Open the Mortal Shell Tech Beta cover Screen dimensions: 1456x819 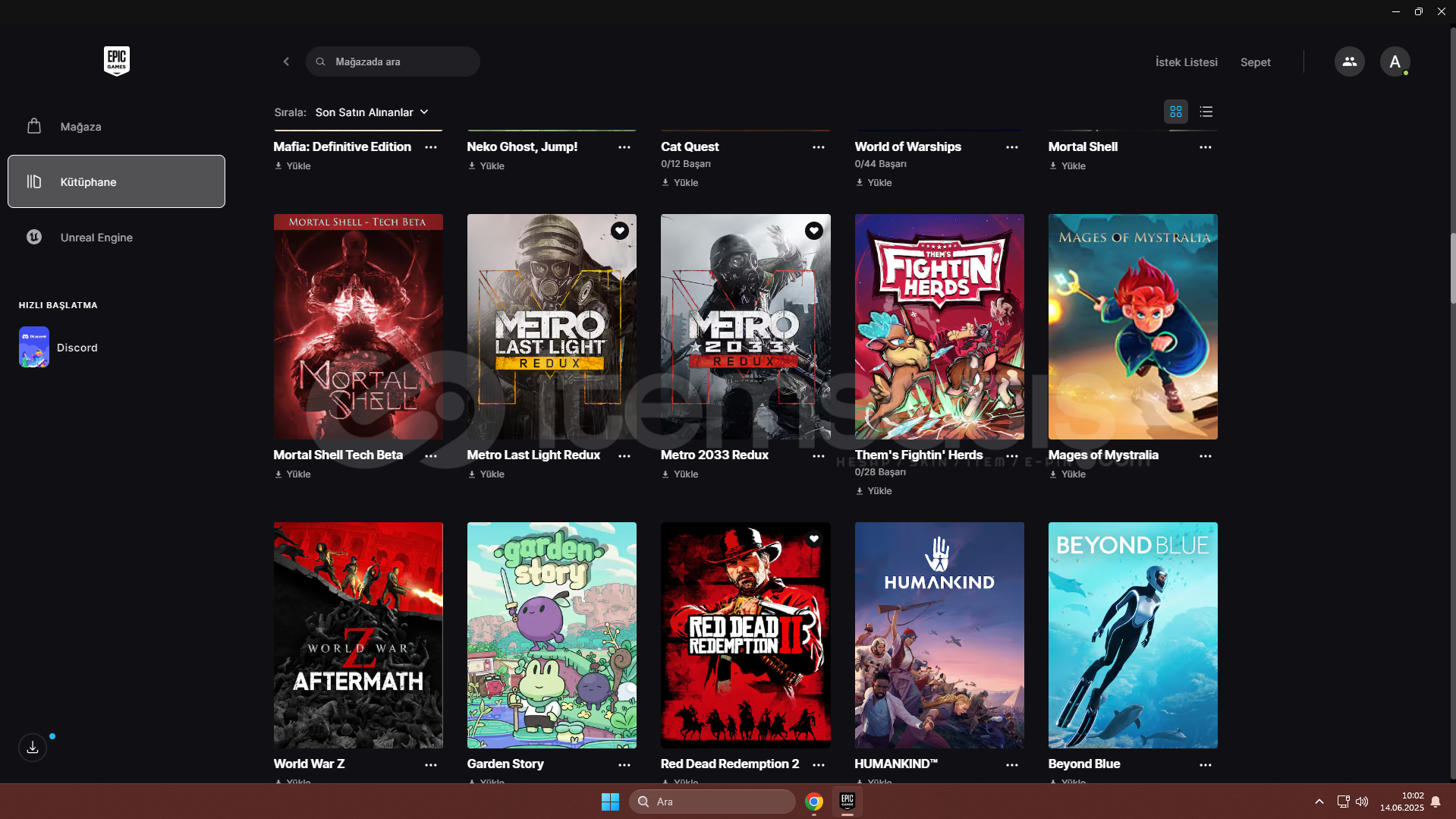coord(358,326)
